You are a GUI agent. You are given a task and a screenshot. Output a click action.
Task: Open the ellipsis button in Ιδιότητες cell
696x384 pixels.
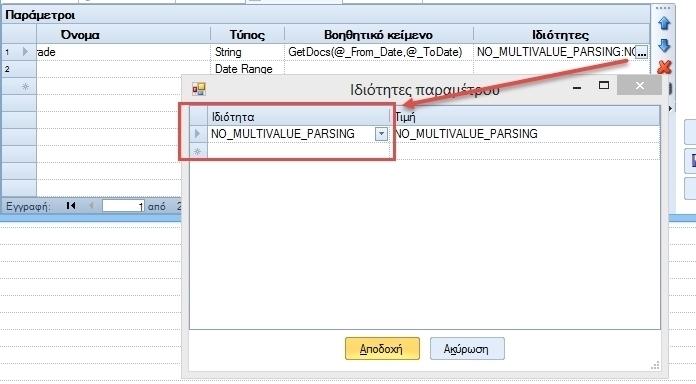click(x=641, y=52)
